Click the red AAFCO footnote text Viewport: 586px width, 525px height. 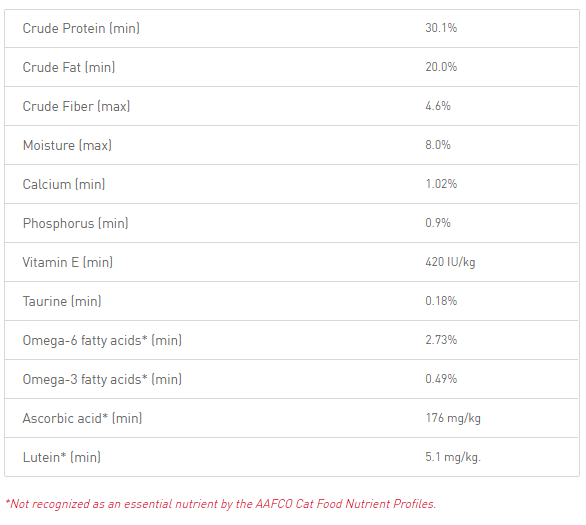point(221,504)
